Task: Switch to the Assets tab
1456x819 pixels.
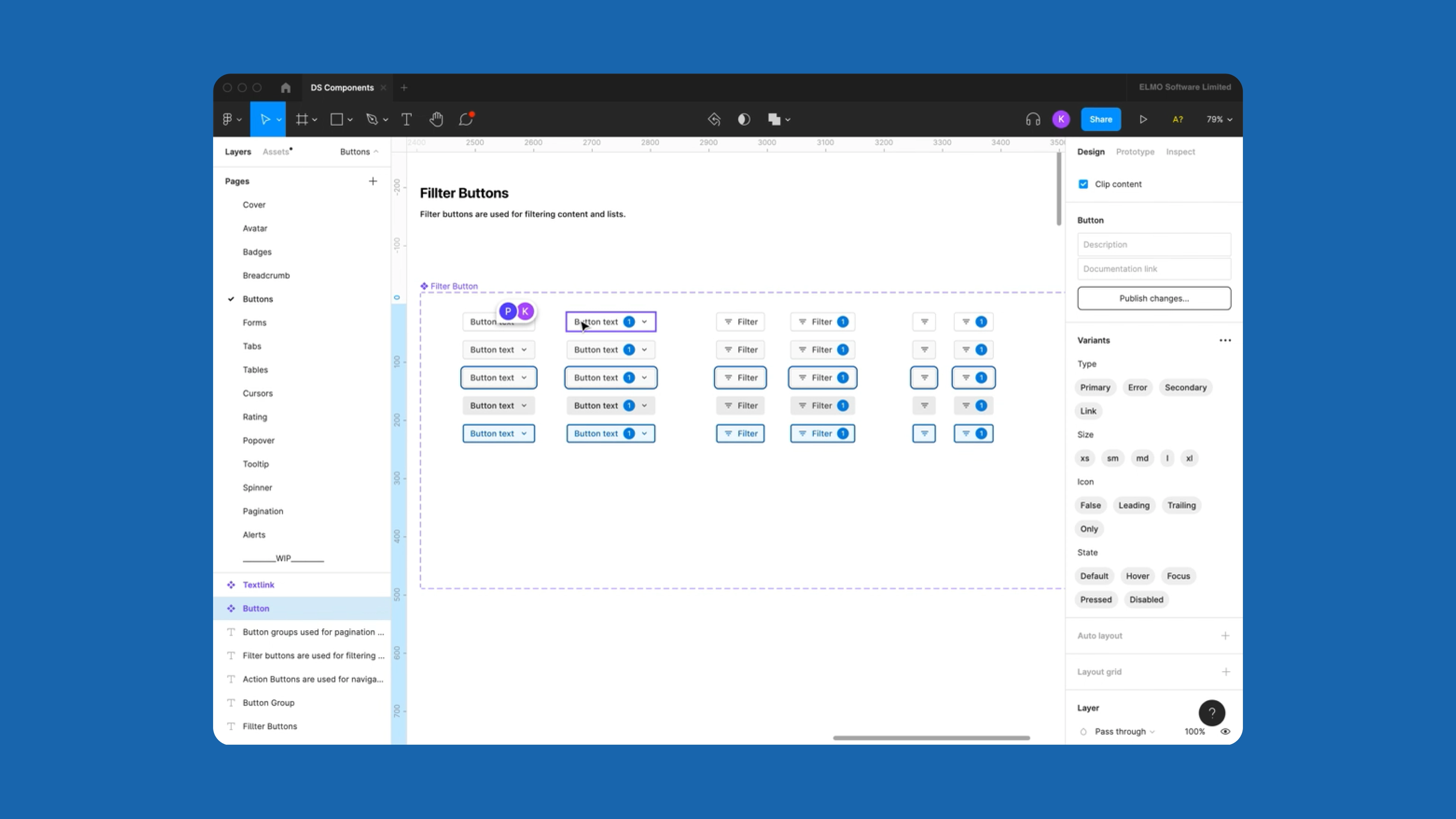Action: [x=276, y=152]
